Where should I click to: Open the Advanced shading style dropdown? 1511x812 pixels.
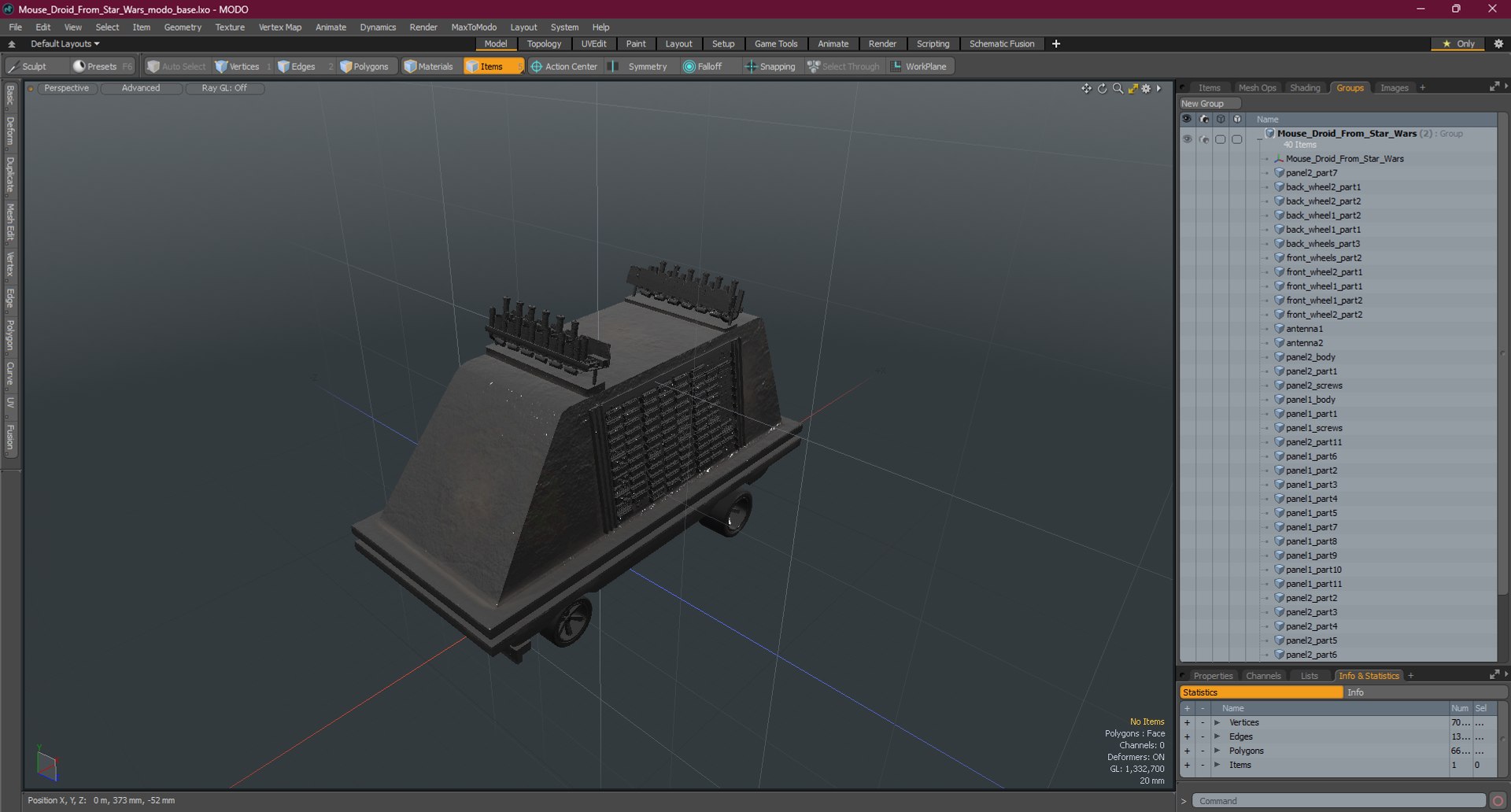coord(141,88)
